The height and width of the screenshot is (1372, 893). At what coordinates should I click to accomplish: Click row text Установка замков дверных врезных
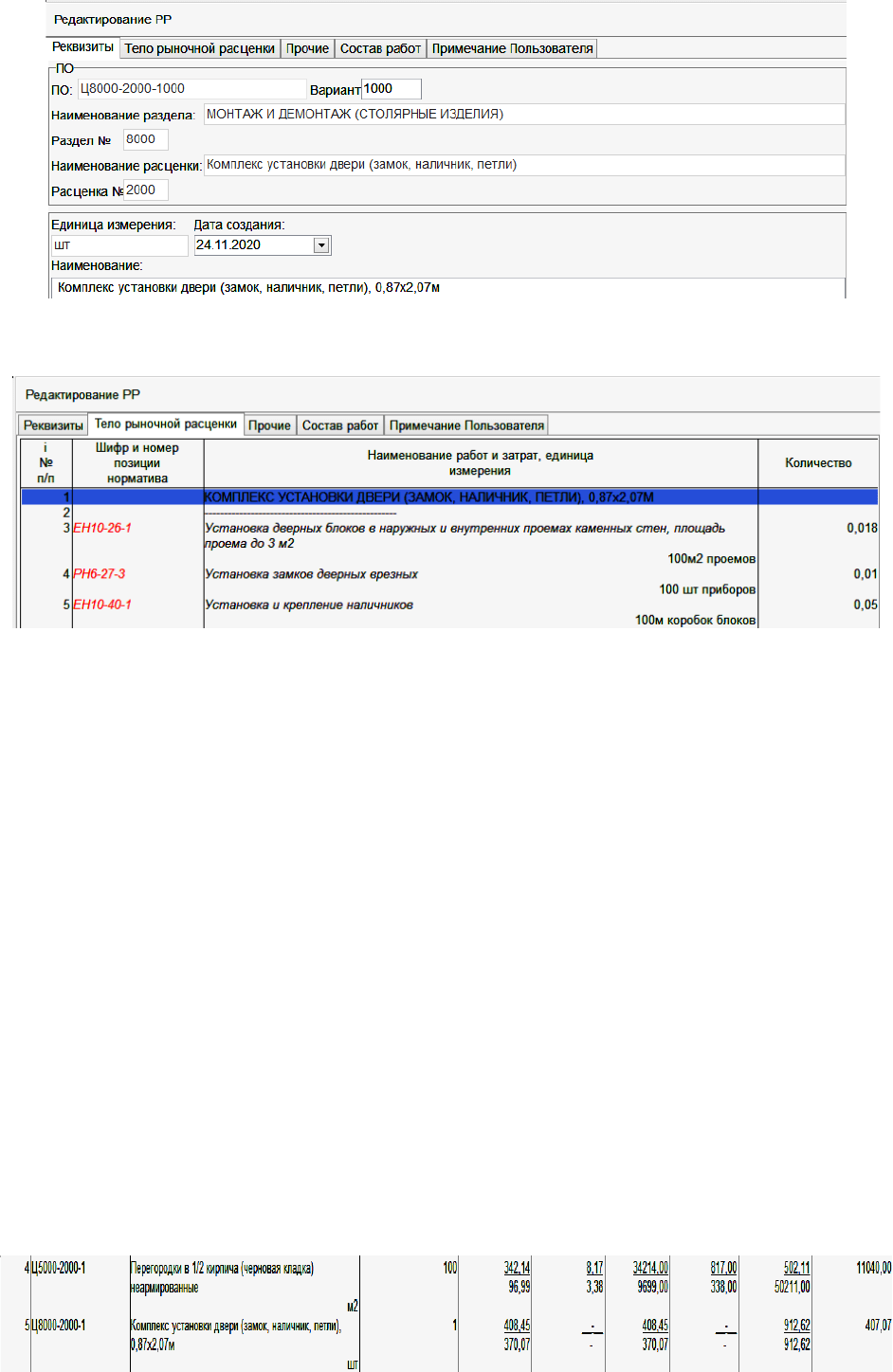point(312,574)
